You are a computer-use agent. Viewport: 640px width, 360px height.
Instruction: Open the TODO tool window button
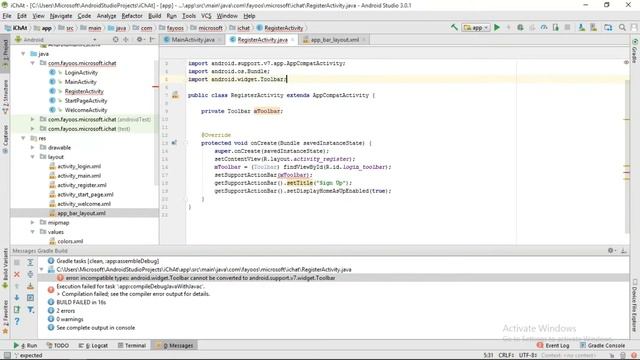pos(58,345)
